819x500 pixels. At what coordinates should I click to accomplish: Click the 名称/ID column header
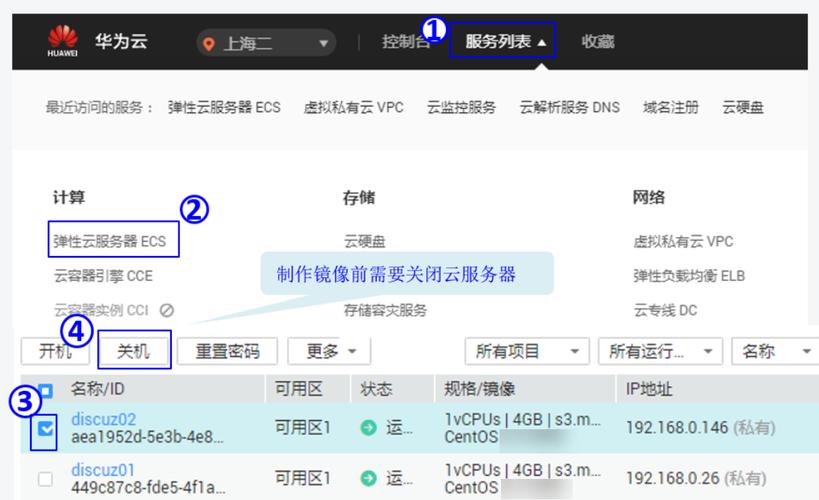tap(98, 389)
